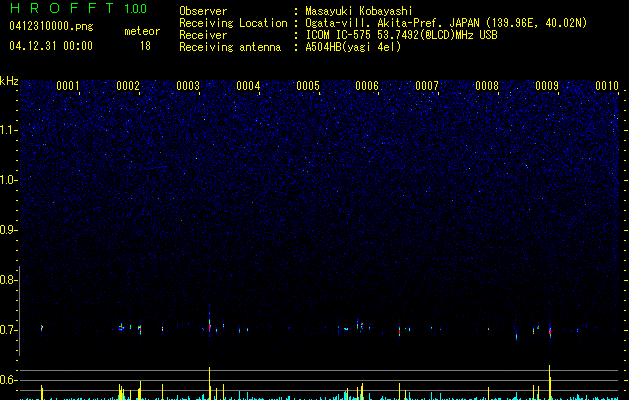Click time marker 0006
This screenshot has width=629, height=400.
click(367, 86)
